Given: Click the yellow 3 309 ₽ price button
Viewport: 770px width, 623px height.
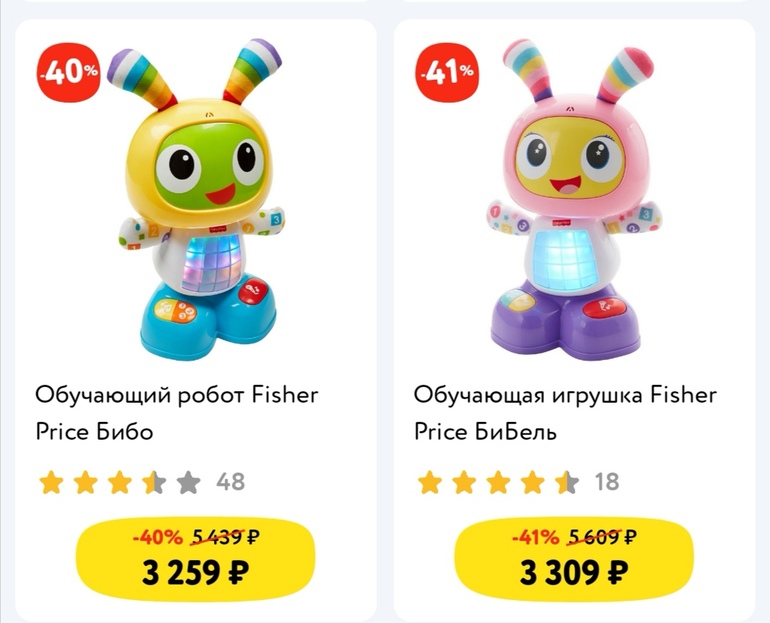Looking at the screenshot, I should 574,559.
